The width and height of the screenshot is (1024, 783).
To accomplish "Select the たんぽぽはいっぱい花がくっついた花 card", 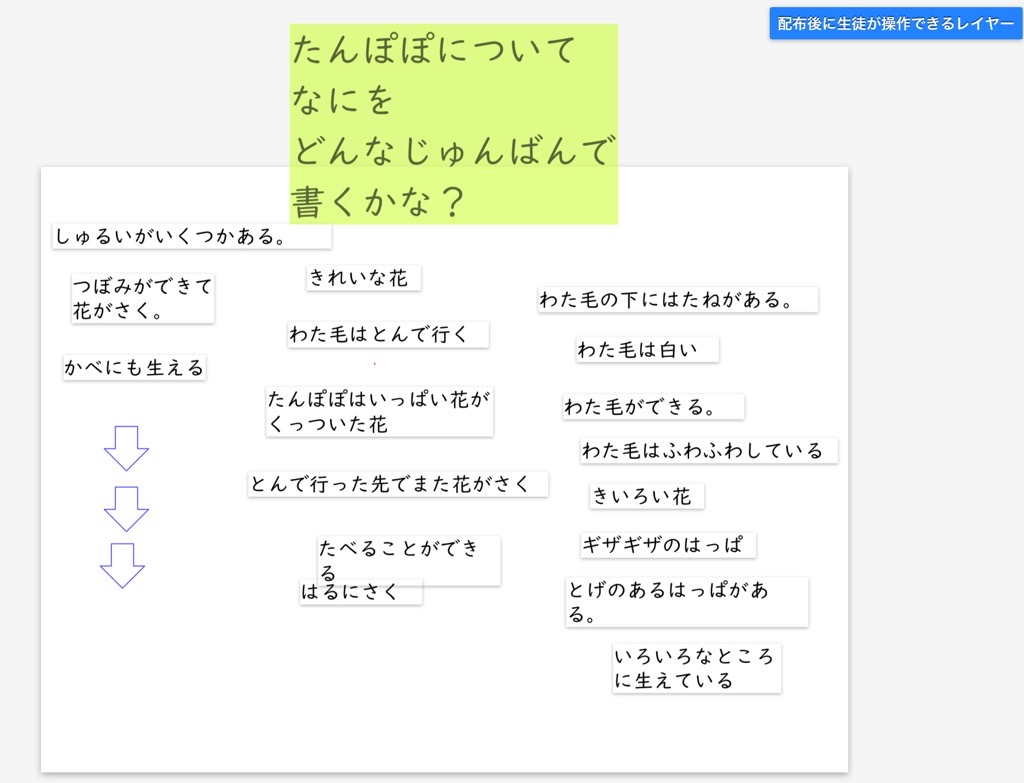I will (x=379, y=412).
